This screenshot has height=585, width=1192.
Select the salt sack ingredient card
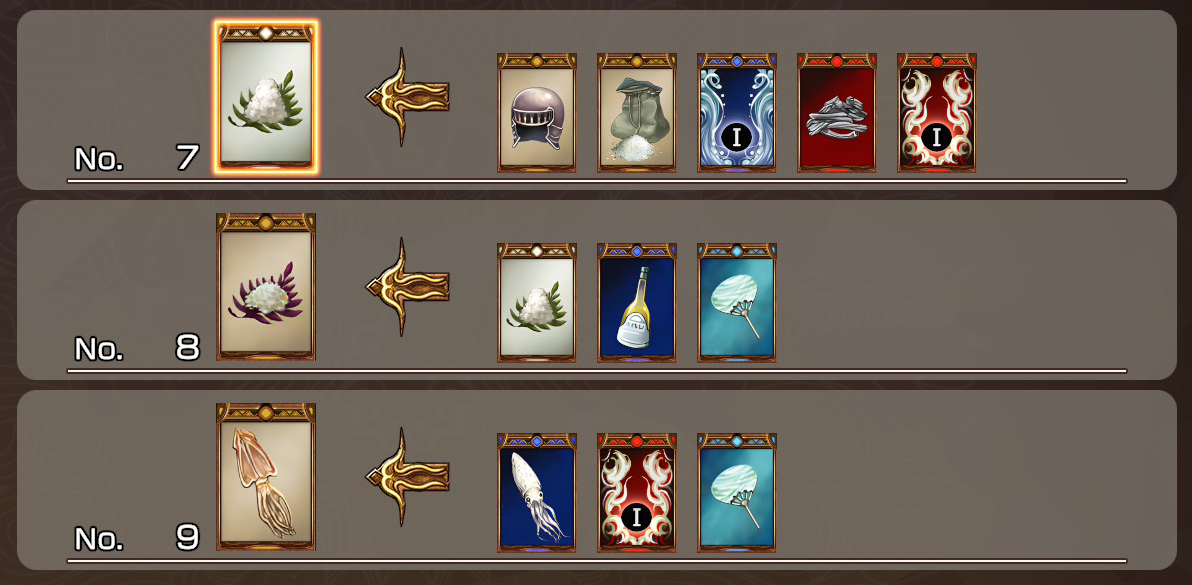click(x=637, y=112)
